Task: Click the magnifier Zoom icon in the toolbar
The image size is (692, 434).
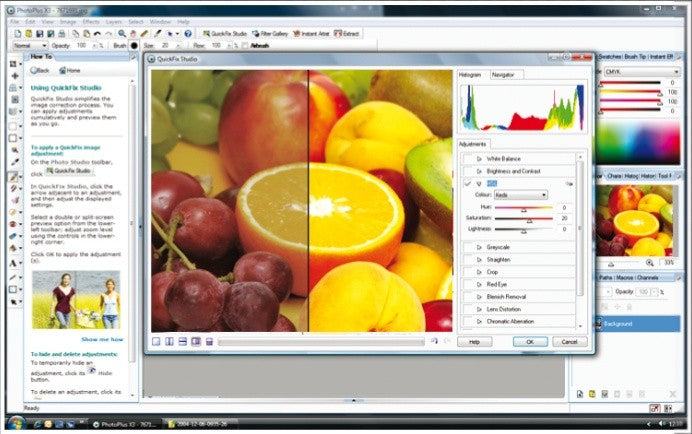Action: coord(122,34)
